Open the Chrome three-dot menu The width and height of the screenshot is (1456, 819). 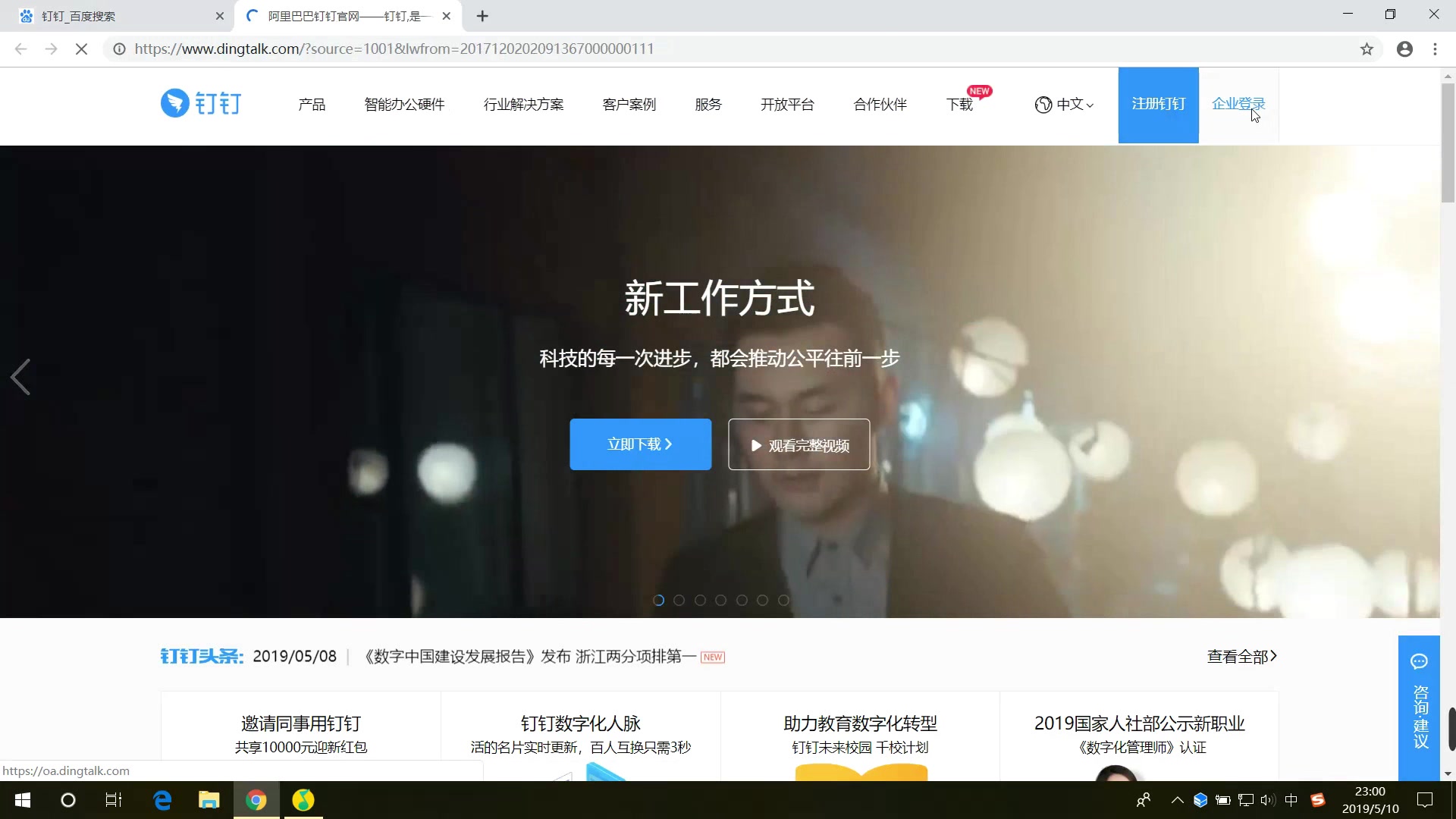pyautogui.click(x=1435, y=49)
